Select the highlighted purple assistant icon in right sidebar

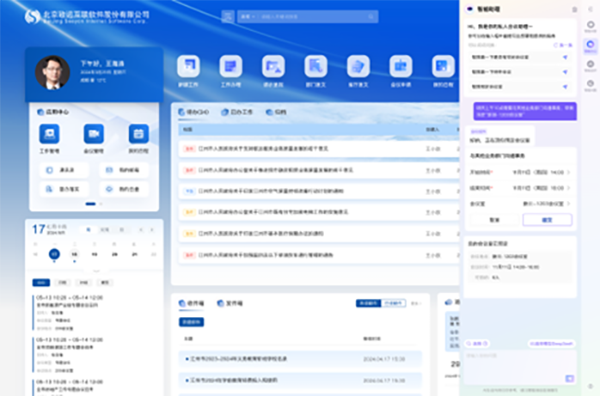[590, 46]
